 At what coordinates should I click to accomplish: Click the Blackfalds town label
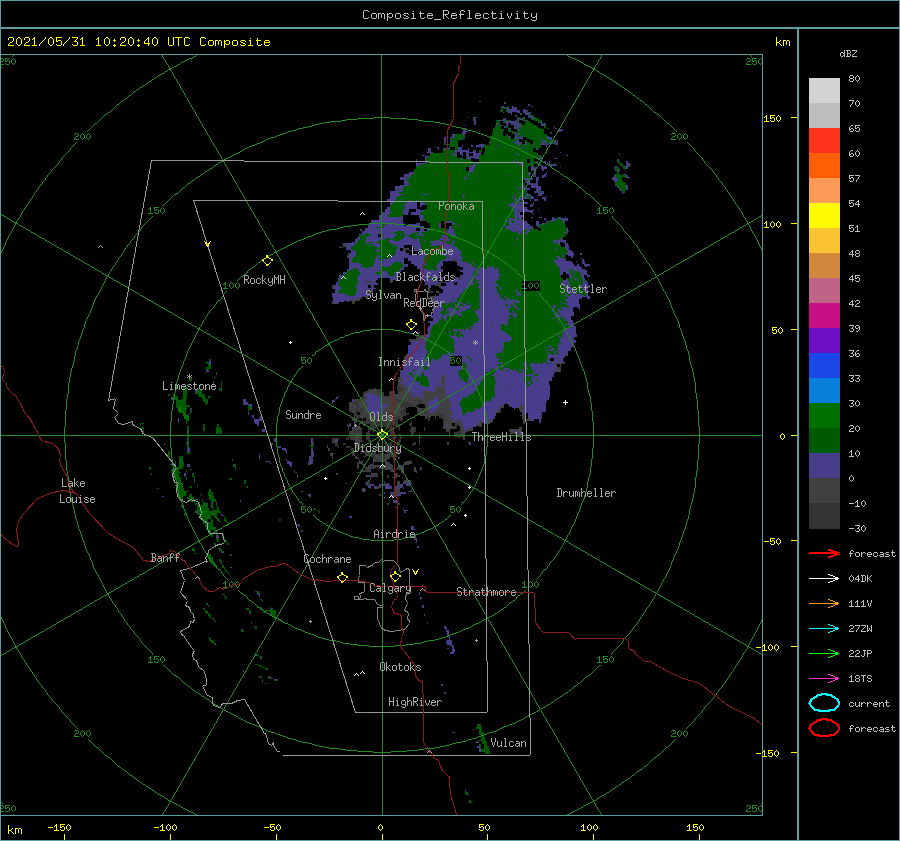[425, 277]
